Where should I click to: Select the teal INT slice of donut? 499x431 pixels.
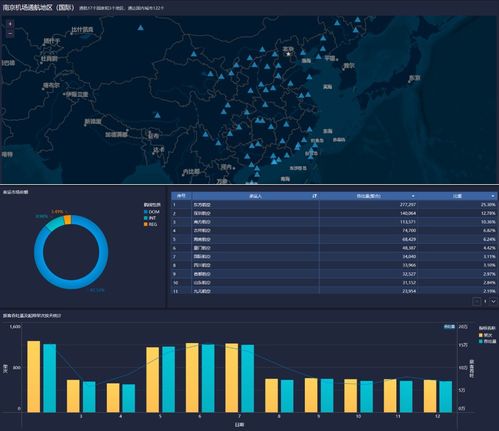coord(55,223)
